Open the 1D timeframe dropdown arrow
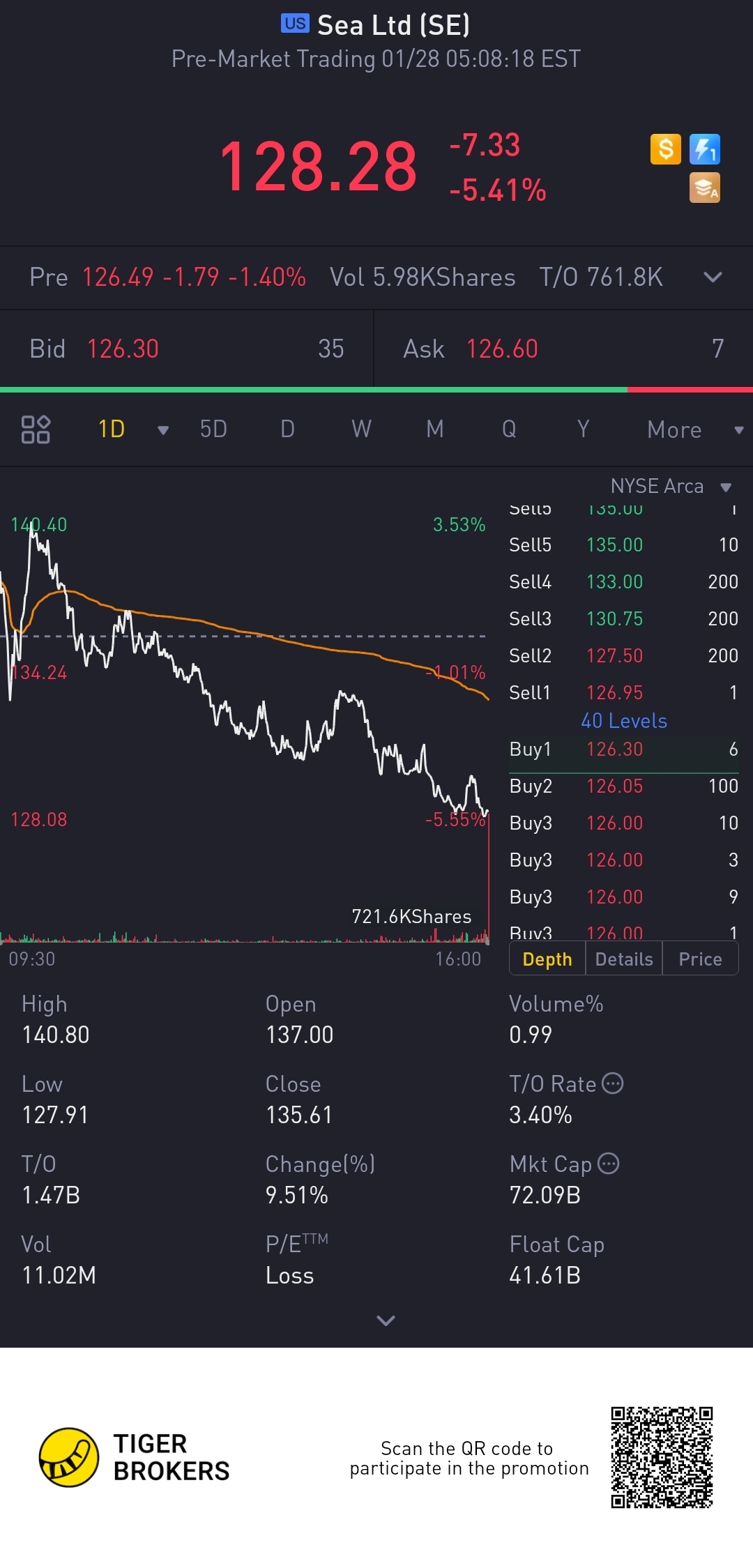Screen dimensions: 753x1568 click(163, 430)
